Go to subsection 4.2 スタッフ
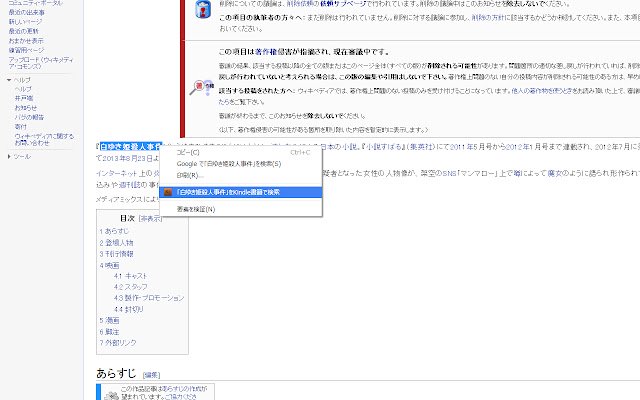Viewport: 640px width, 400px height. click(x=131, y=287)
